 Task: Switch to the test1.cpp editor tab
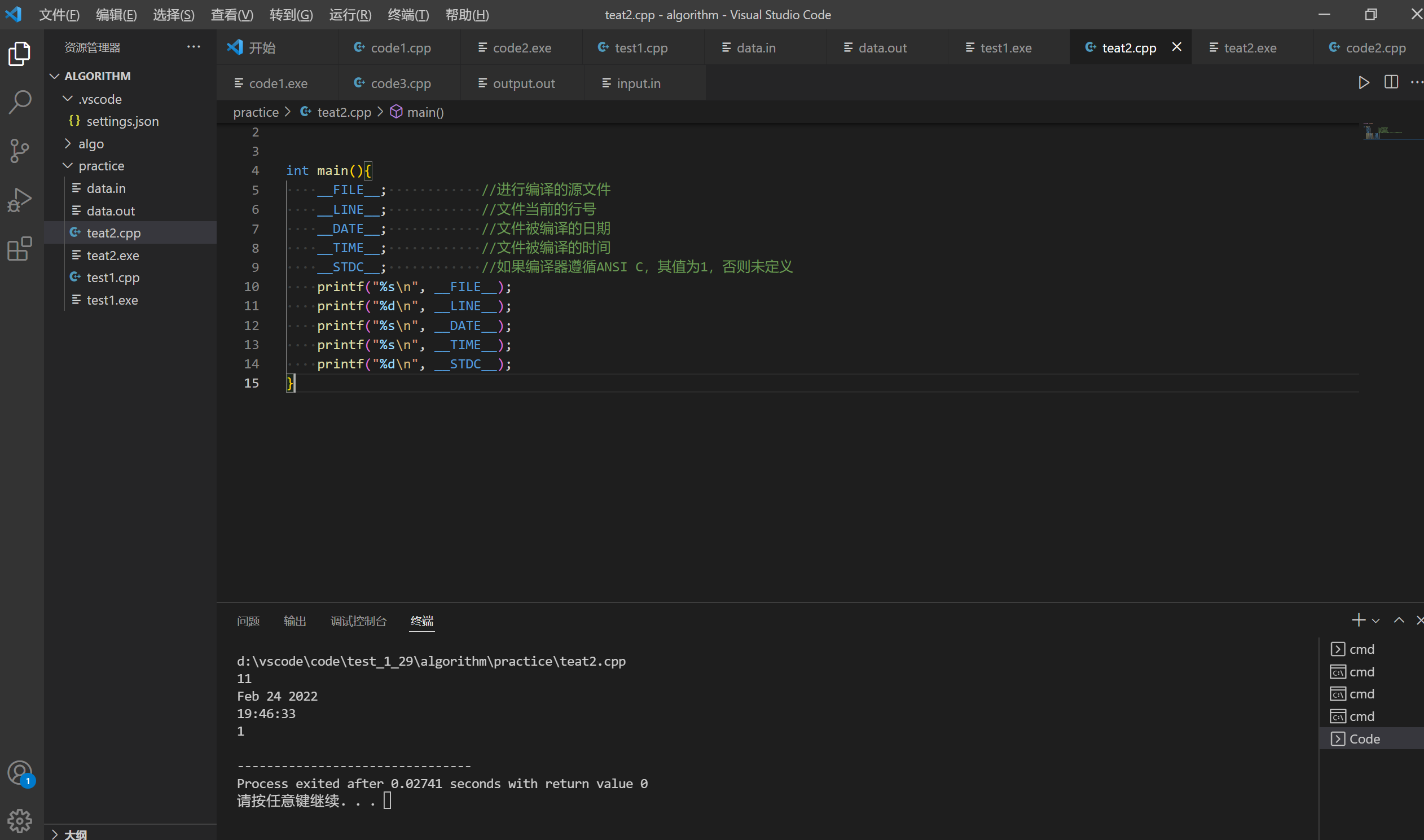(644, 47)
